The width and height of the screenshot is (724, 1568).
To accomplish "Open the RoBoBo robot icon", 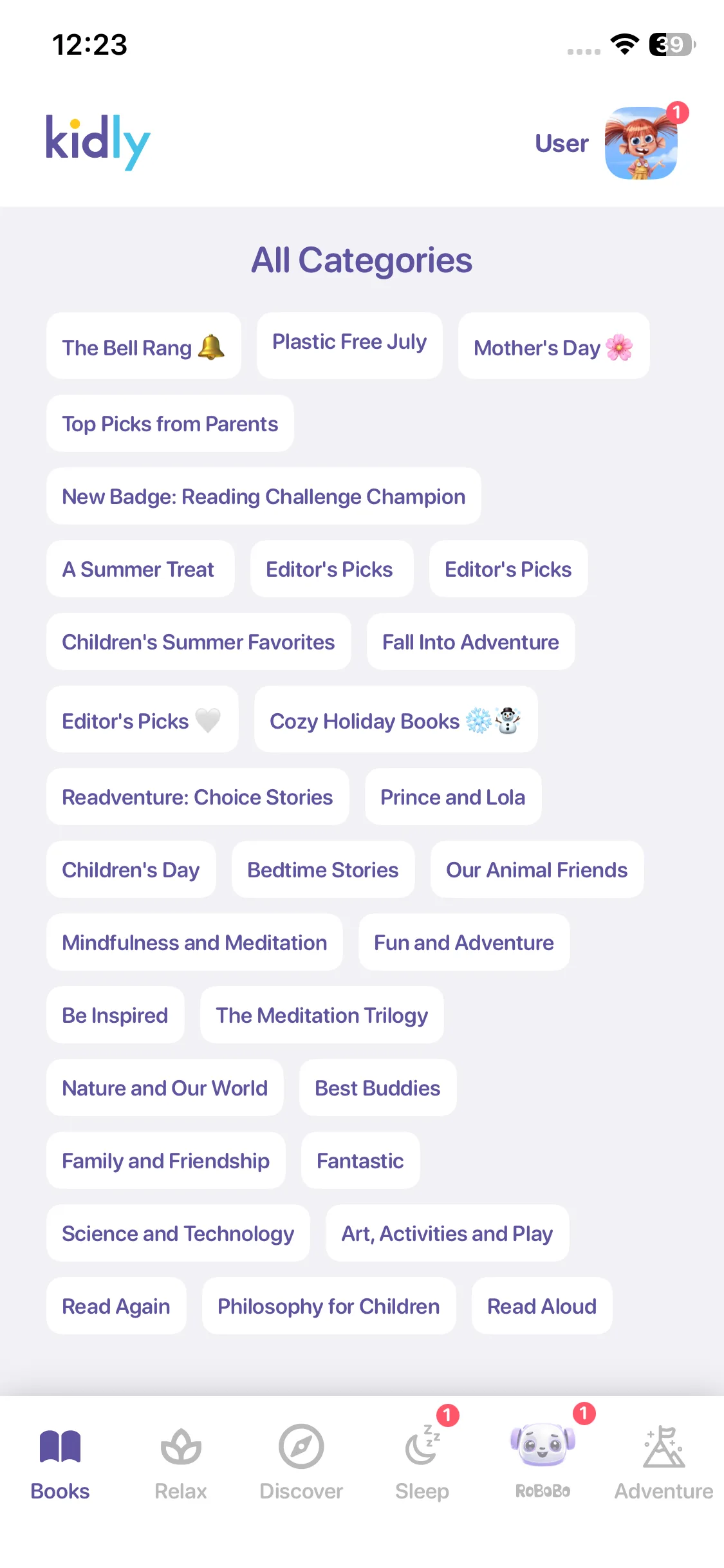I will click(543, 1446).
